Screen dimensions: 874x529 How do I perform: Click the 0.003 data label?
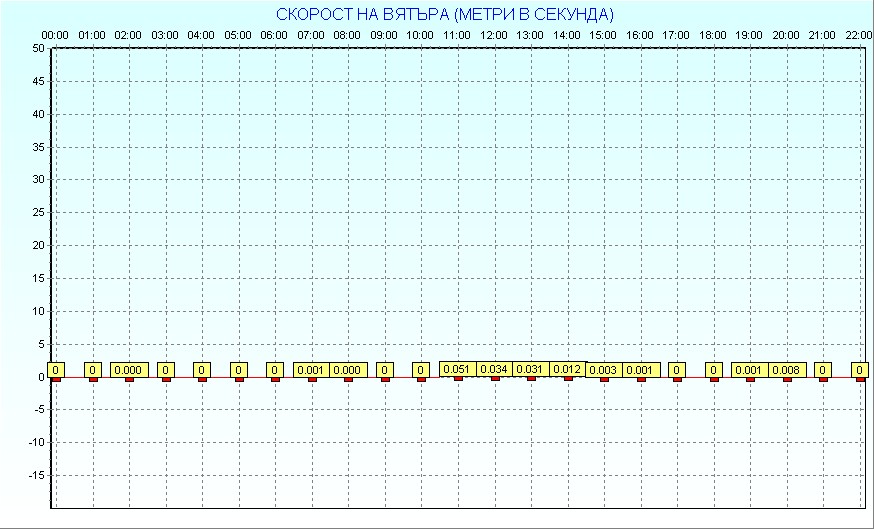[x=603, y=370]
